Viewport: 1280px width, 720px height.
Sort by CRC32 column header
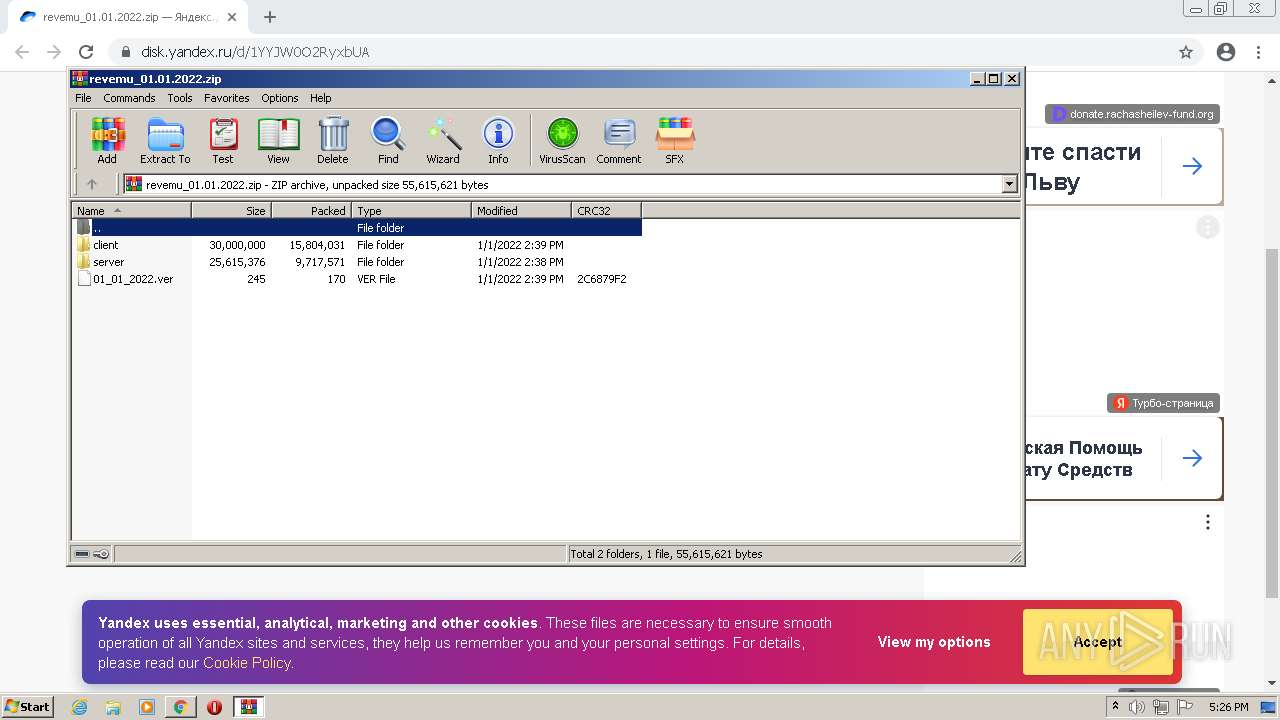(x=606, y=210)
